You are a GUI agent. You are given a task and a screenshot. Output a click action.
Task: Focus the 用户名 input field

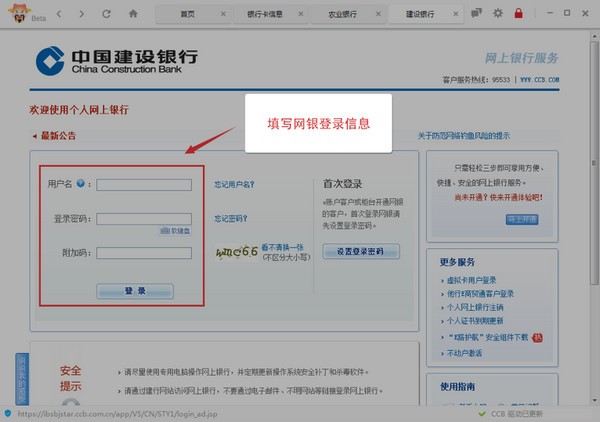144,185
